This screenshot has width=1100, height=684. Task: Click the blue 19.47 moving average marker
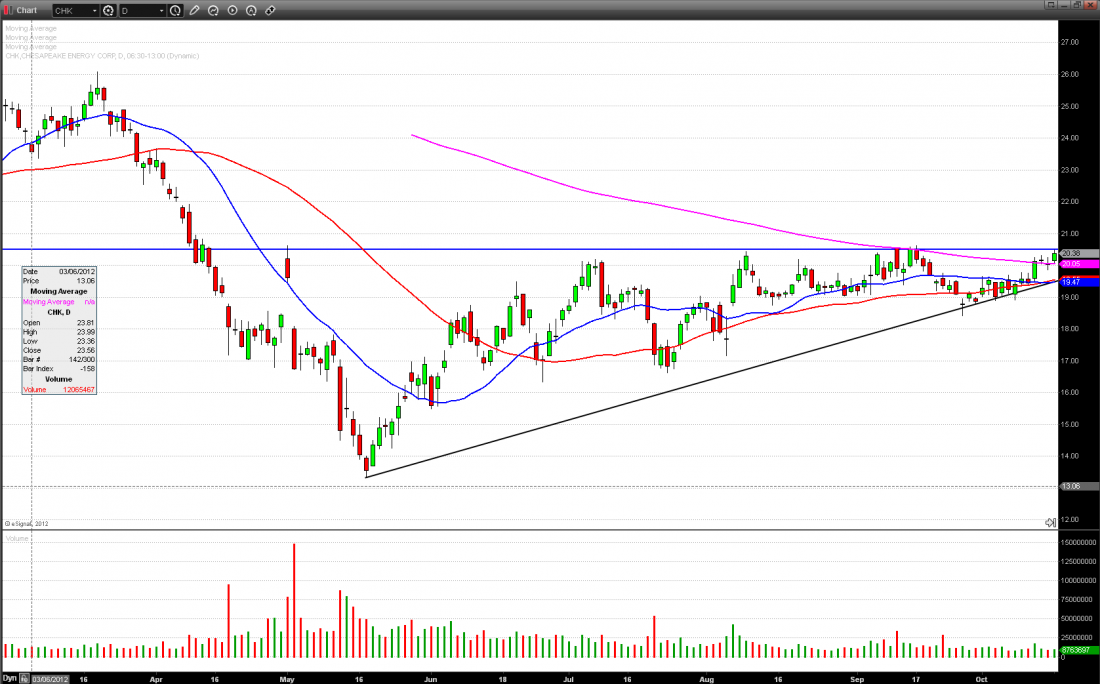(1070, 283)
